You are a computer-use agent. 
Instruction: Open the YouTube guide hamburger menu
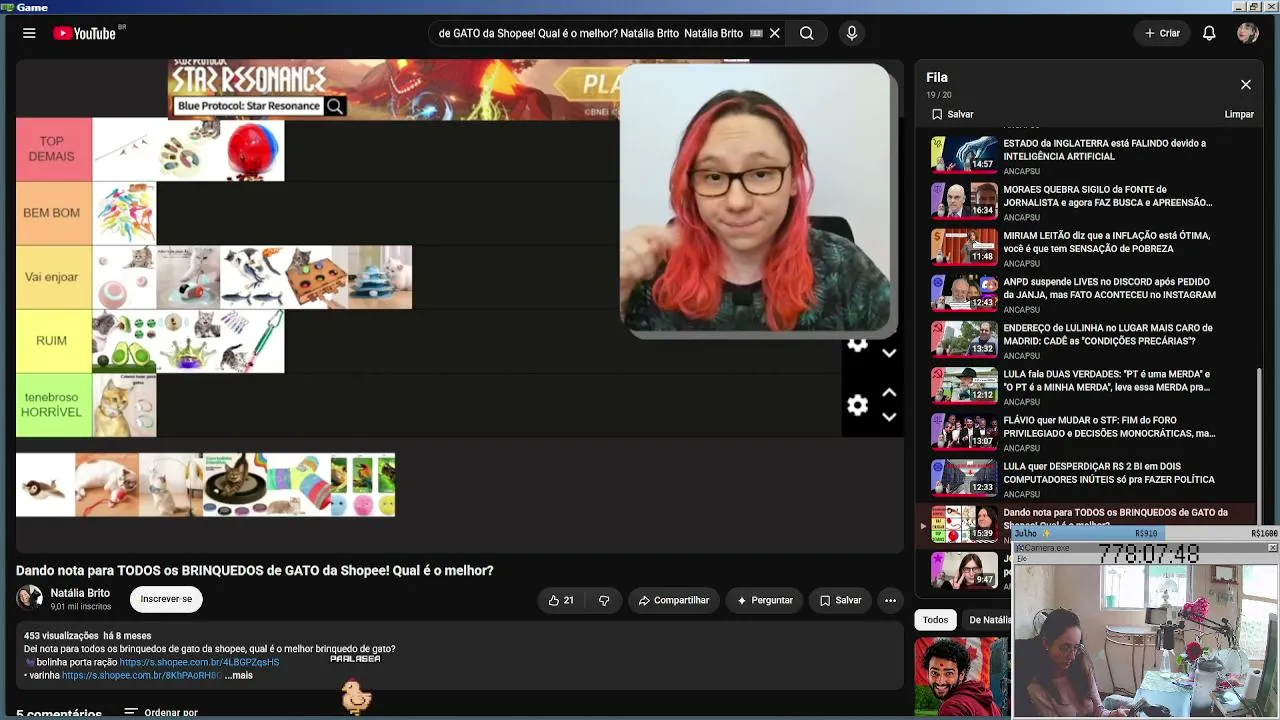pos(29,33)
